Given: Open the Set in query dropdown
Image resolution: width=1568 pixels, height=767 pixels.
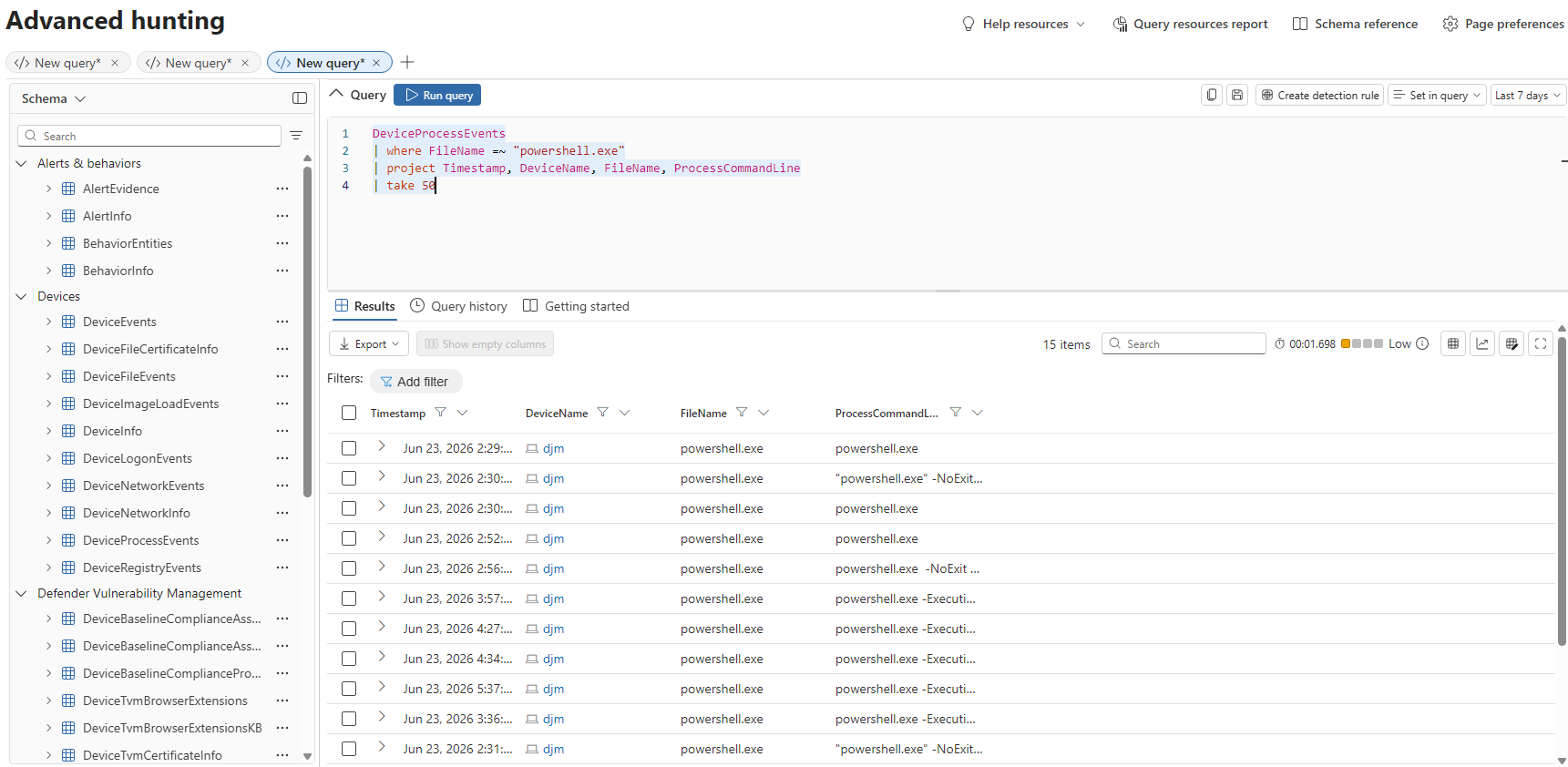Looking at the screenshot, I should pos(1437,95).
